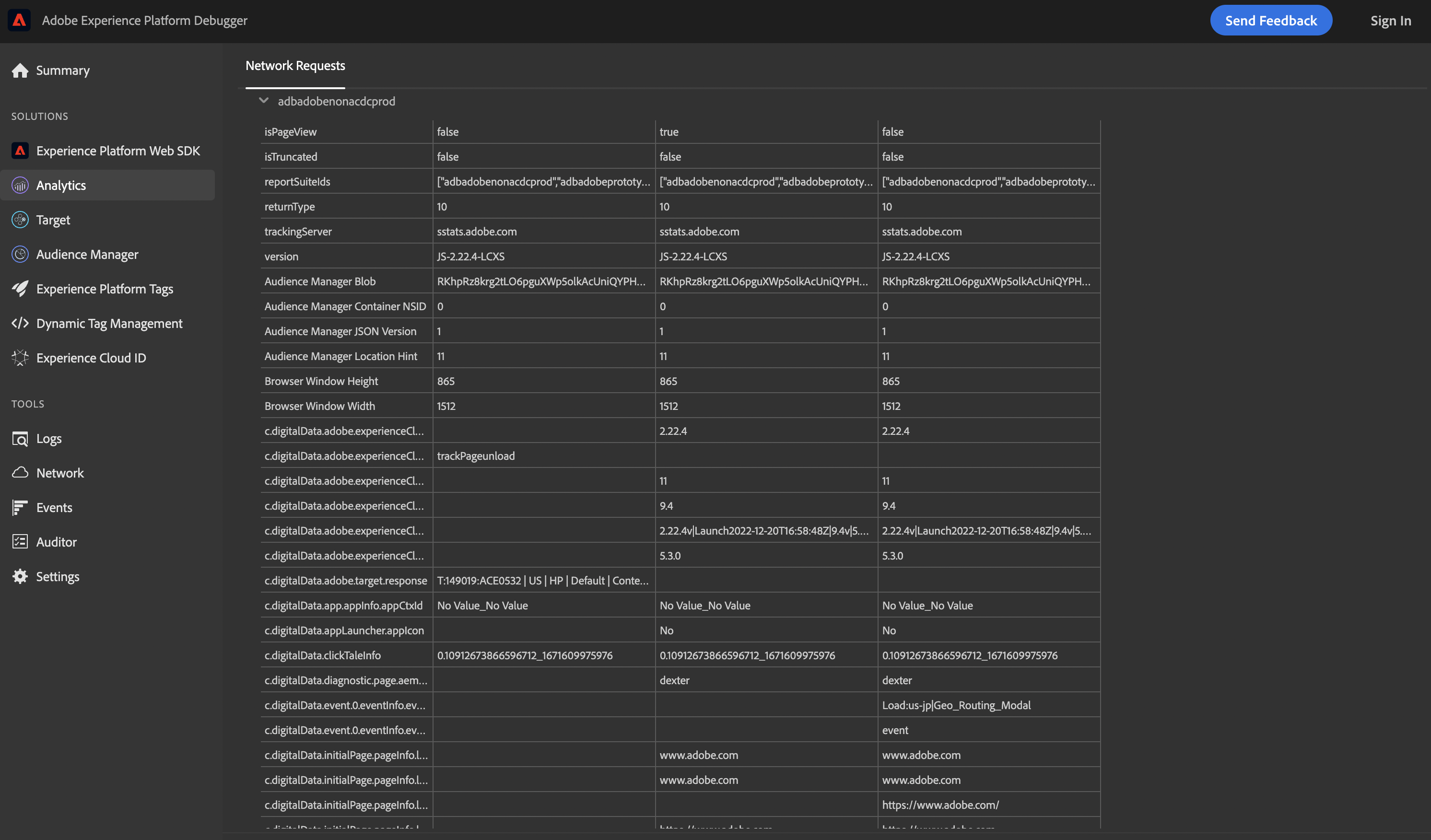Click the Events tool icon
This screenshot has height=840, width=1431.
click(x=20, y=507)
